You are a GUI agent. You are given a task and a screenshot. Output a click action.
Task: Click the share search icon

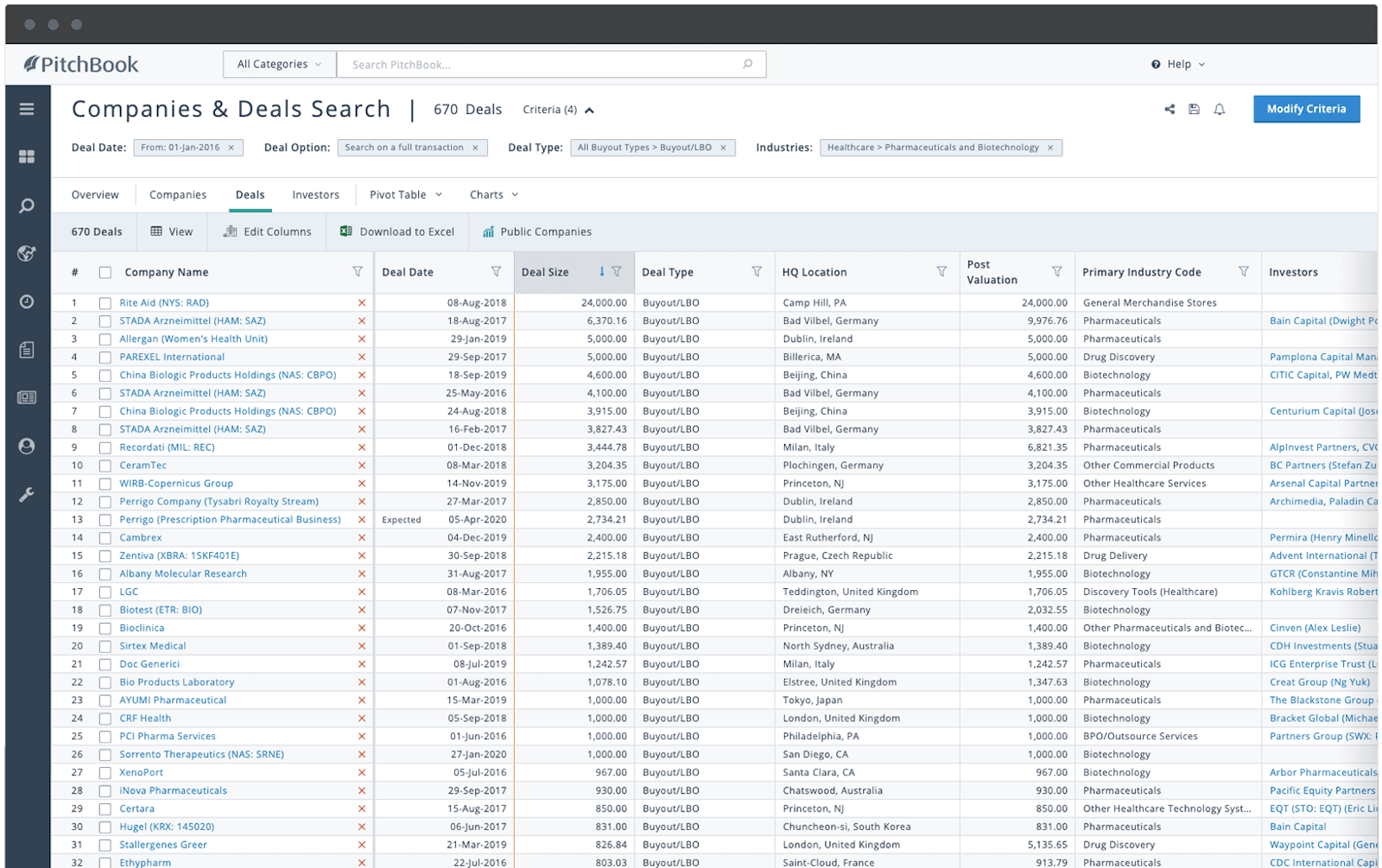tap(1170, 109)
